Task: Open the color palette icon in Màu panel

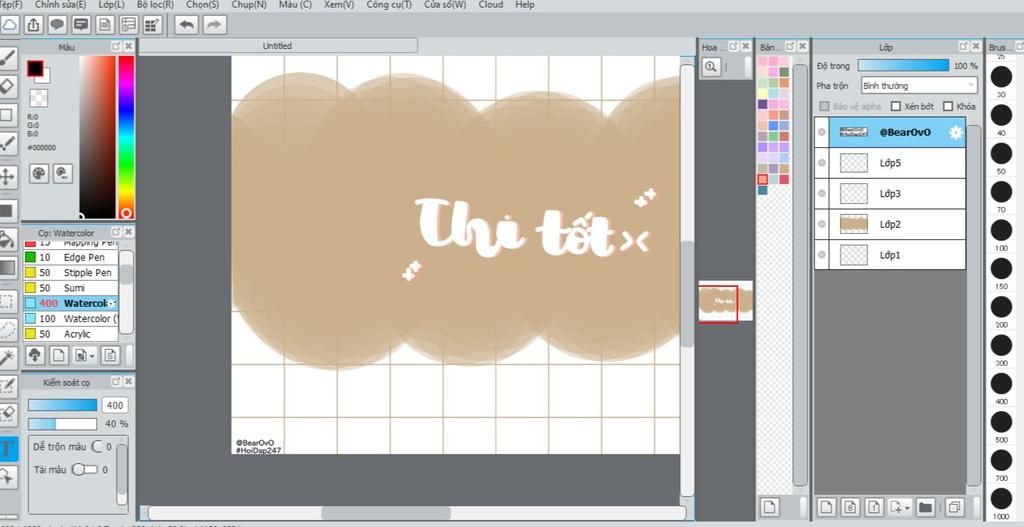Action: pyautogui.click(x=39, y=173)
